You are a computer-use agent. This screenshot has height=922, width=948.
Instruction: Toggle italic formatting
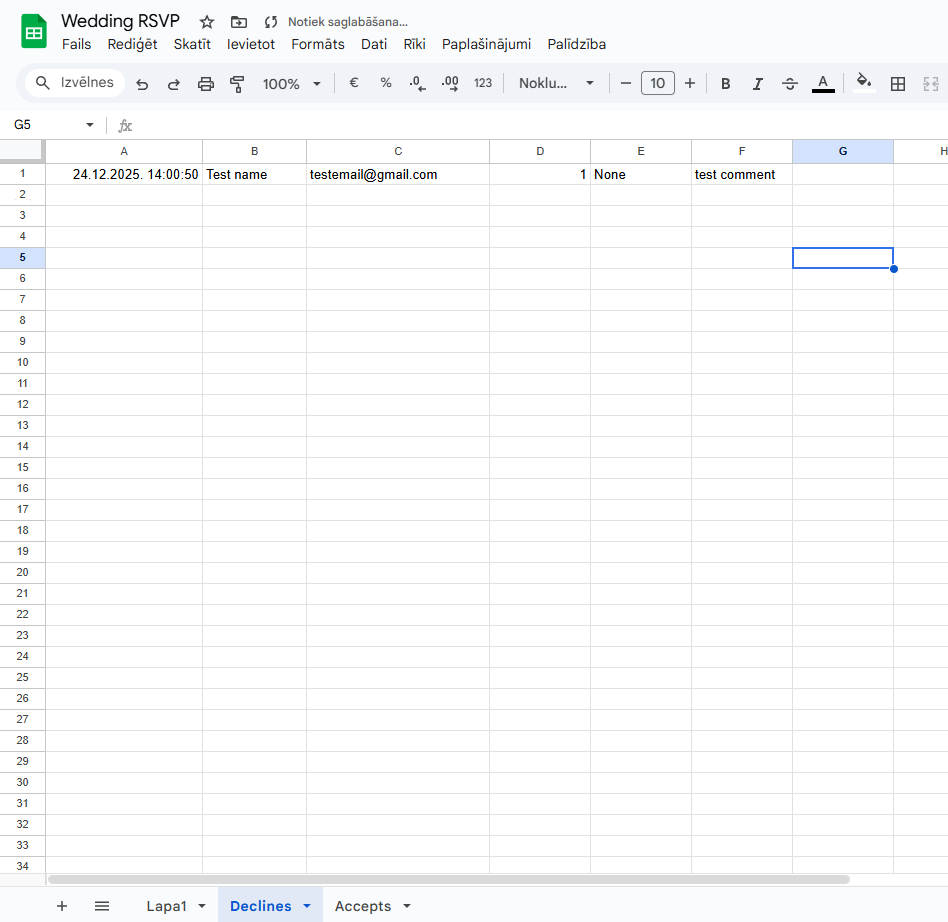tap(758, 84)
